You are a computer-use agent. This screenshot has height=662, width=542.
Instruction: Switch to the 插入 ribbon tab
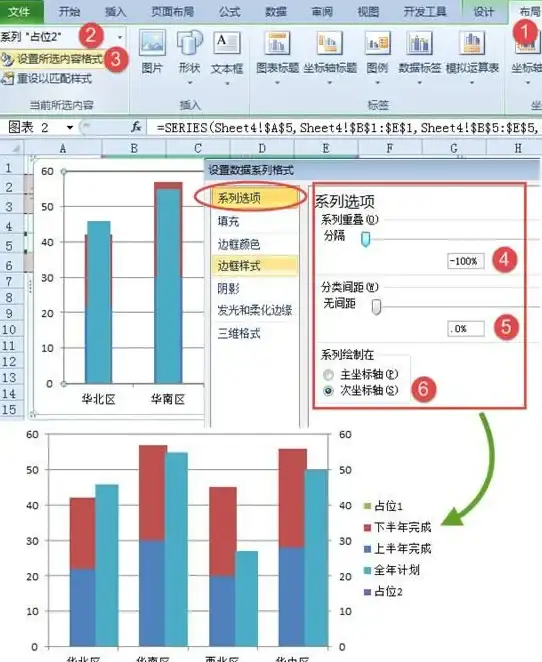click(115, 11)
